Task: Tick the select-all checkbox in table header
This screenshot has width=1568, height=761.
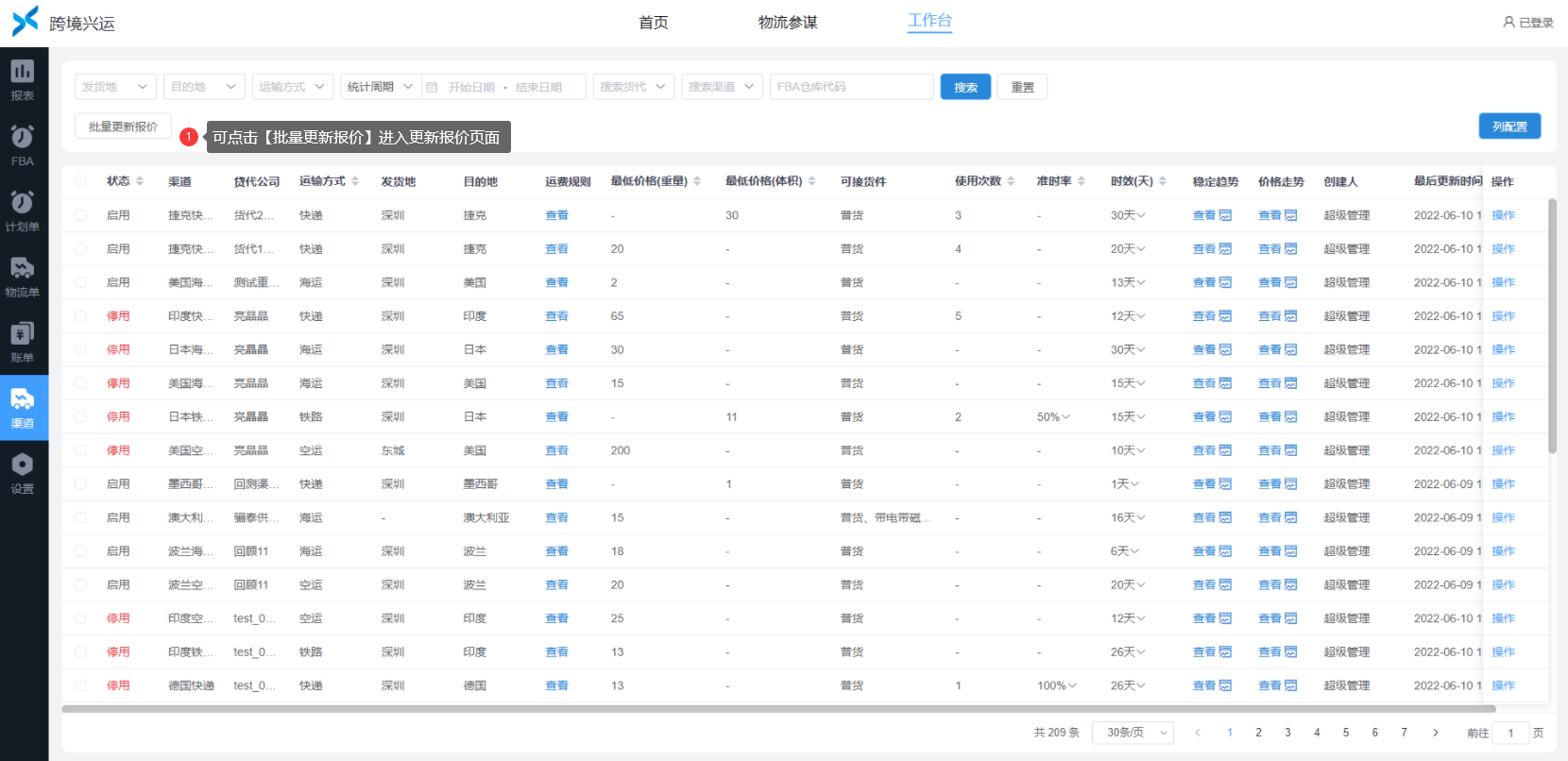Action: tap(80, 181)
